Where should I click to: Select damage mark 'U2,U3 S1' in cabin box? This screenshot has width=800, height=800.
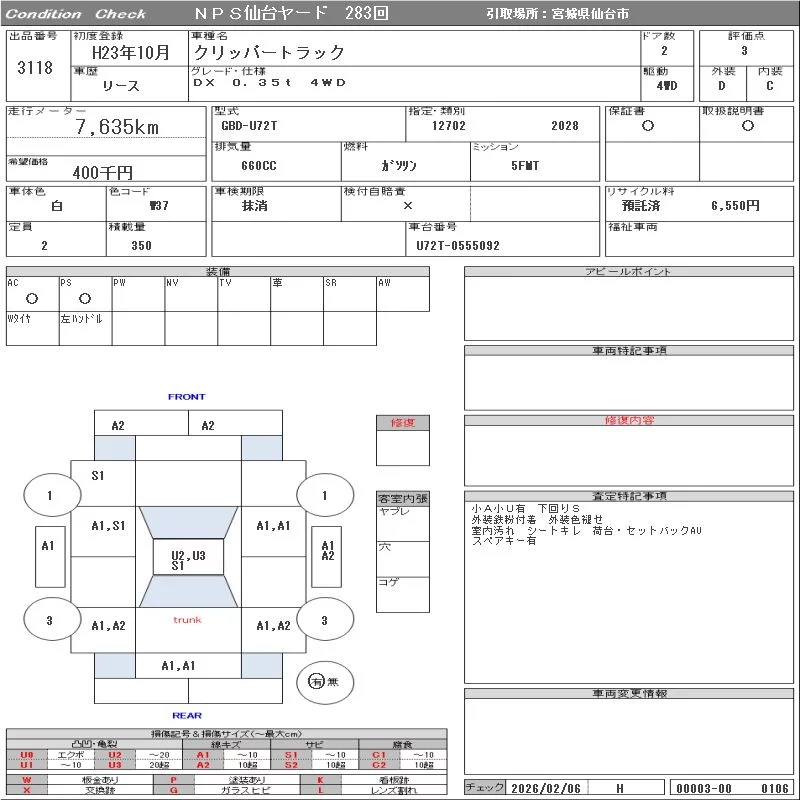[x=188, y=560]
